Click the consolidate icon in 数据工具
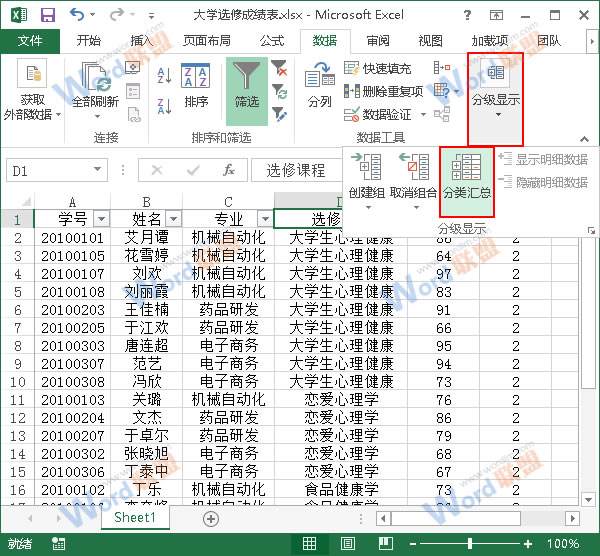The height and width of the screenshot is (556, 600). coord(442,68)
